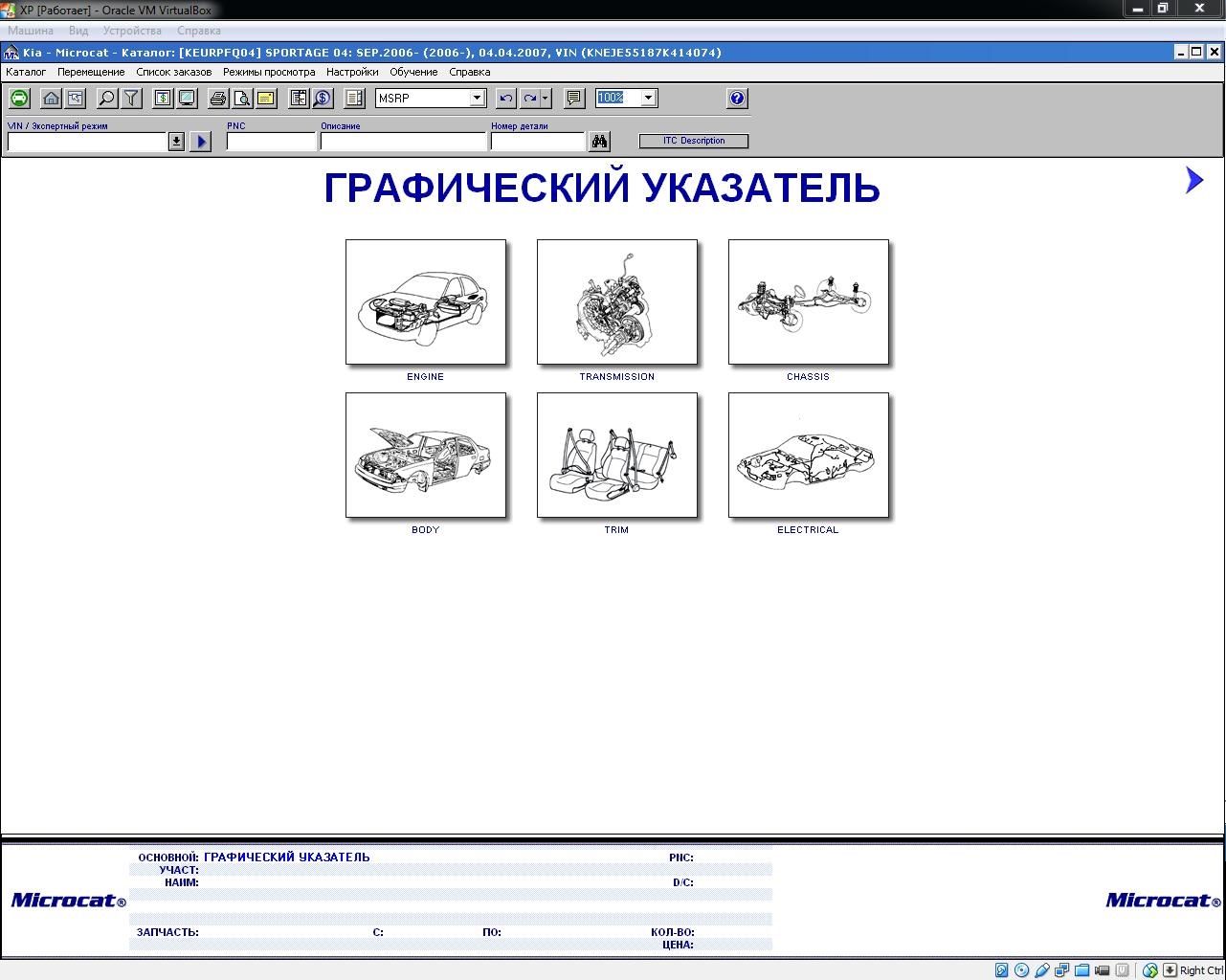Viewport: 1226px width, 980px height.
Task: Open the Справка menu in Microcat
Action: [469, 72]
